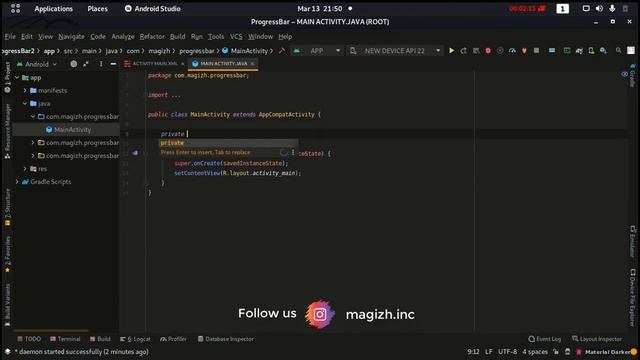Click the Apply Changes and Restart icon

point(464,51)
